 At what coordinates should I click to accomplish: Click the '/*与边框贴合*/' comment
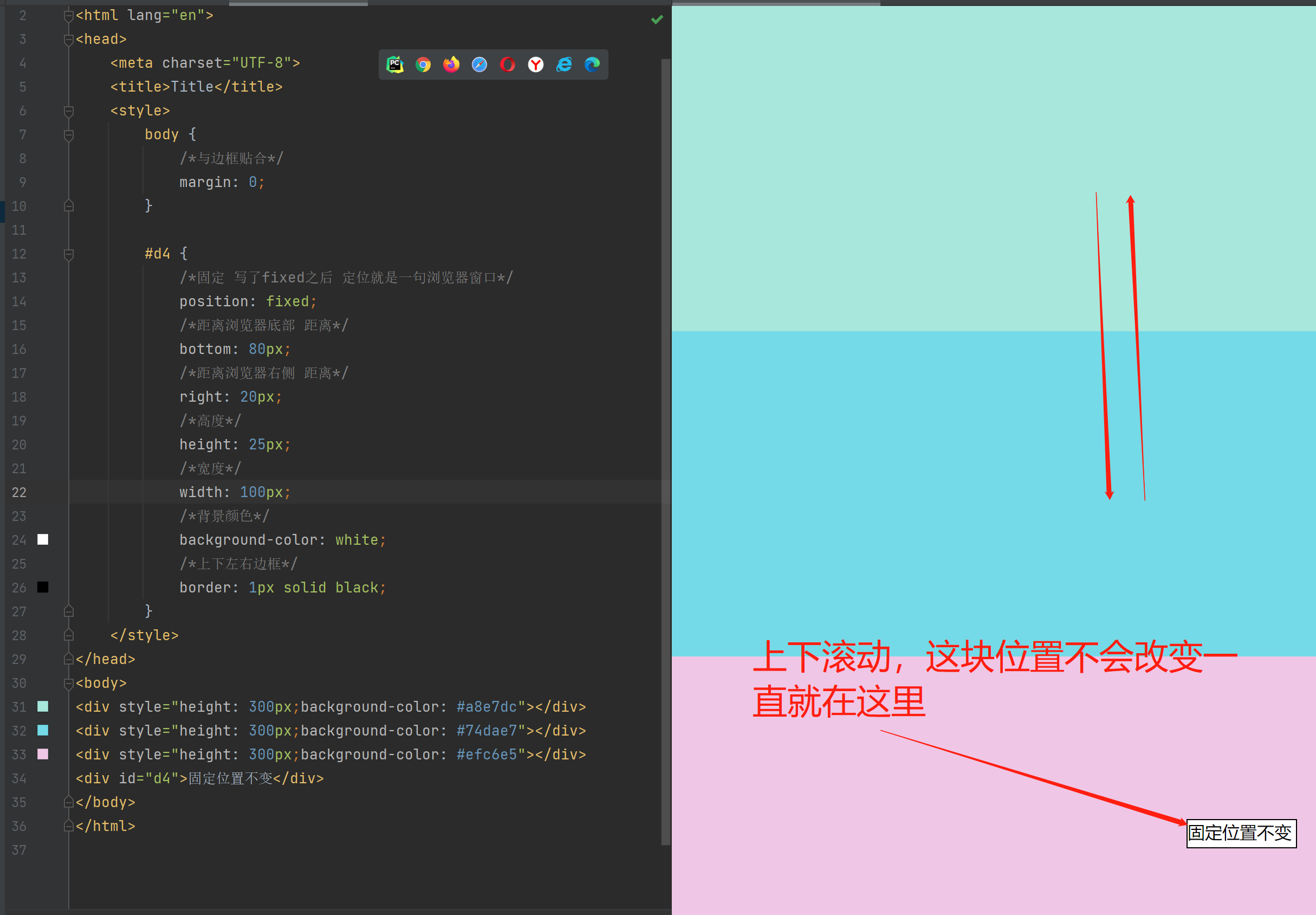[x=231, y=158]
